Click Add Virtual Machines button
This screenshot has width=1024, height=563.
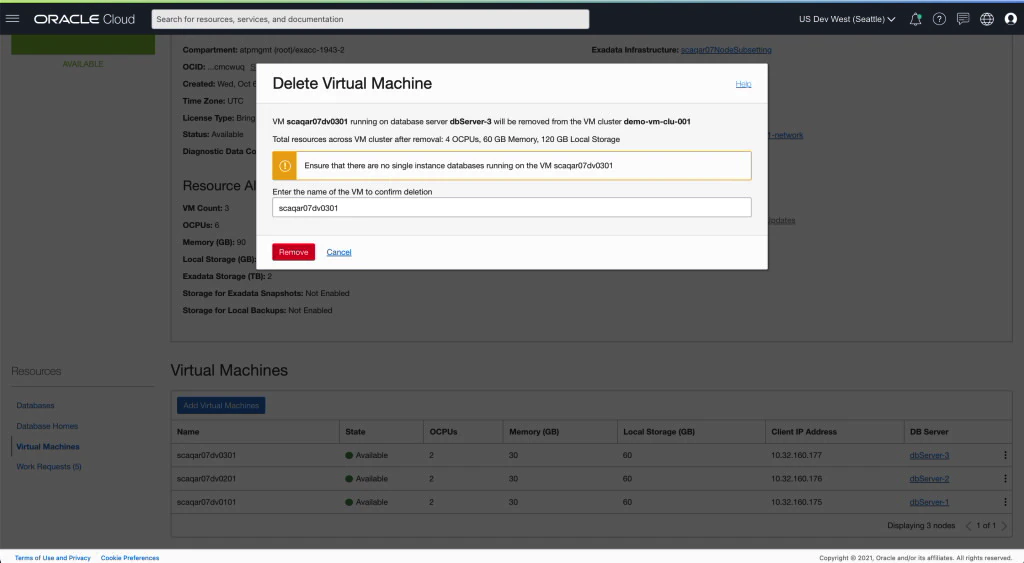point(221,406)
